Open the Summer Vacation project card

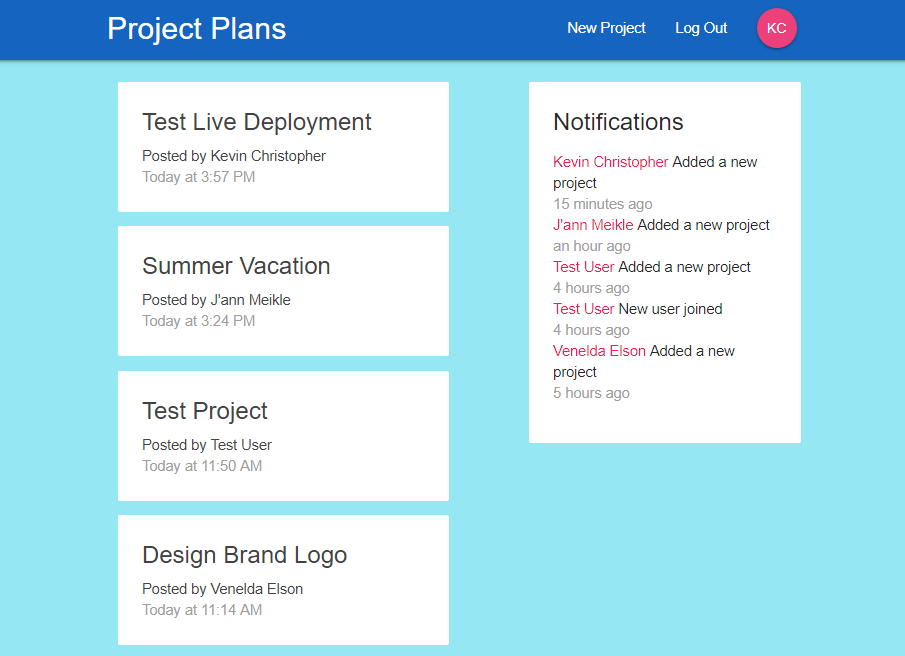coord(236,266)
